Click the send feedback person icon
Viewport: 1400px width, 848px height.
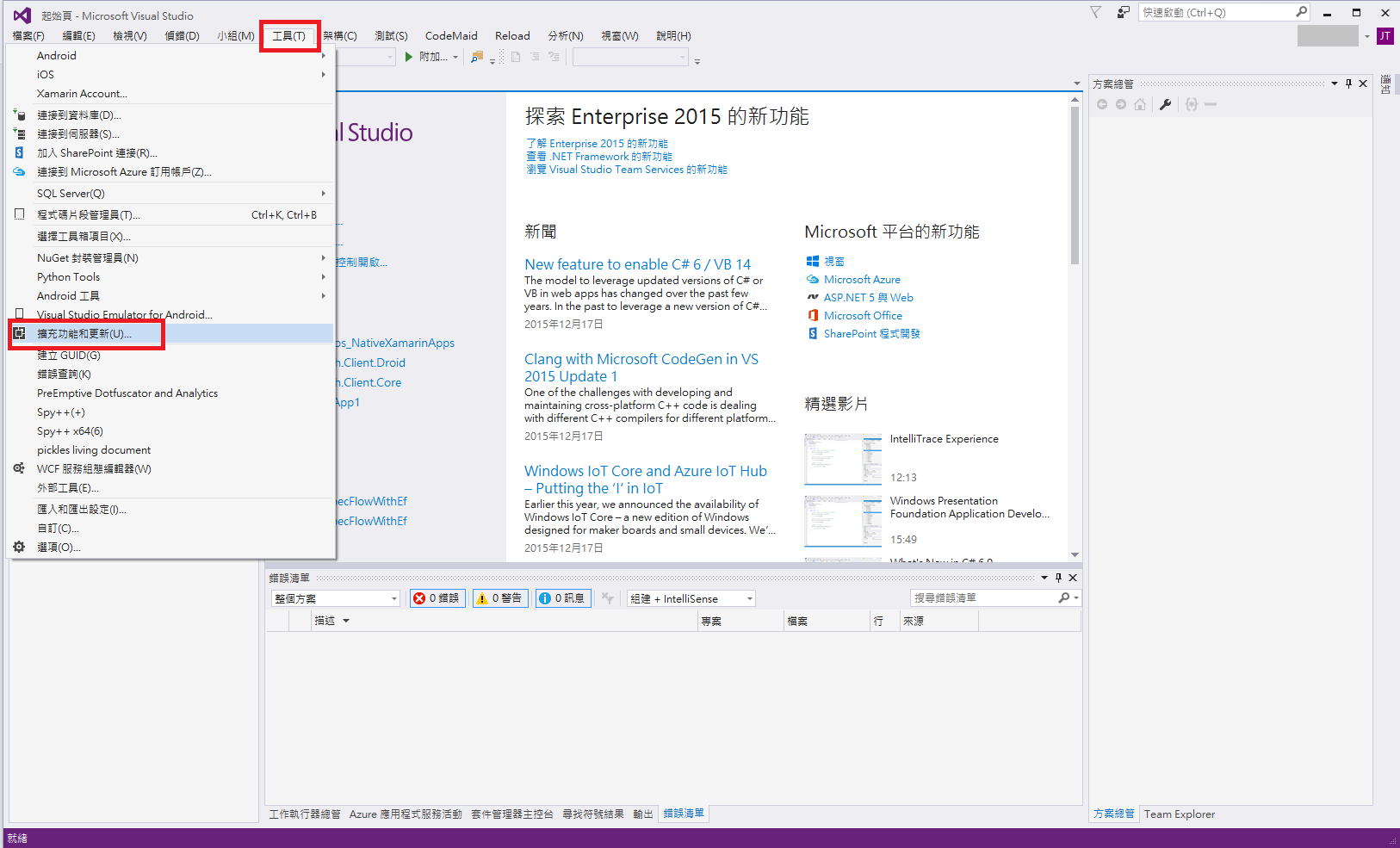click(1123, 12)
